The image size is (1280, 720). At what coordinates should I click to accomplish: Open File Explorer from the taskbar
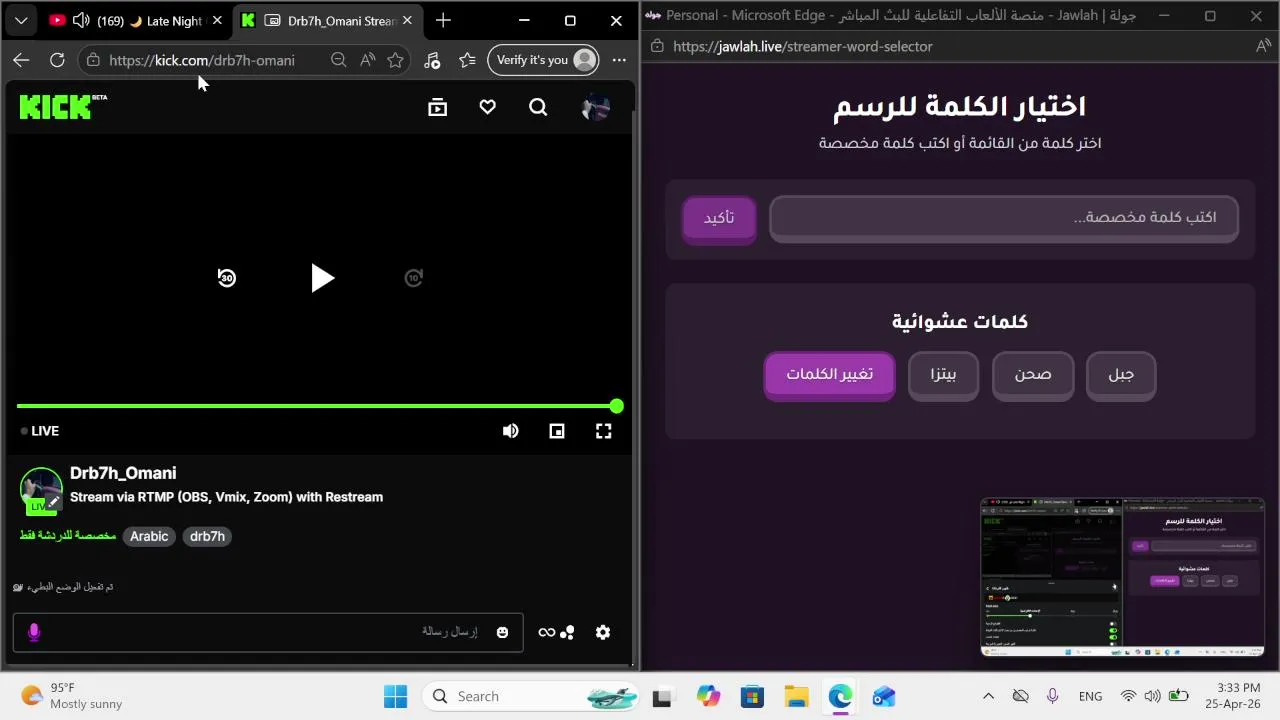tap(796, 696)
